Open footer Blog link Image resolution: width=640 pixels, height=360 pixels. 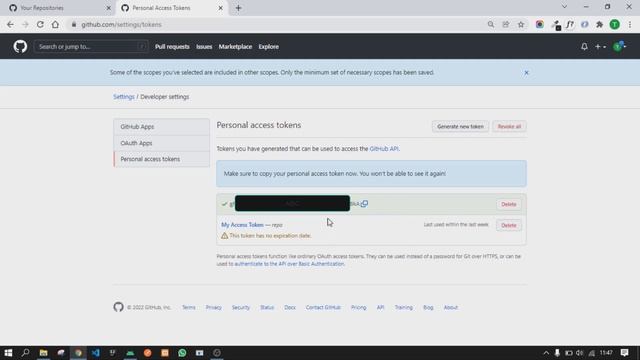[428, 307]
